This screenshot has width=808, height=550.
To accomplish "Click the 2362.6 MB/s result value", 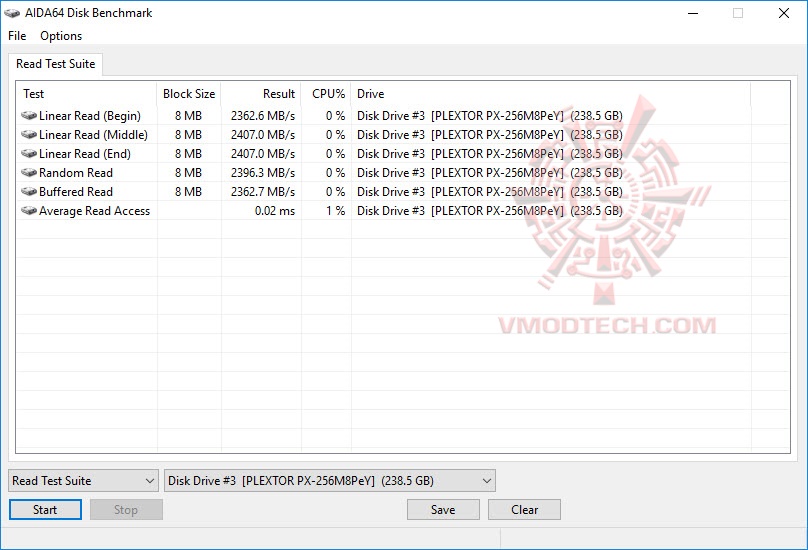I will point(263,116).
